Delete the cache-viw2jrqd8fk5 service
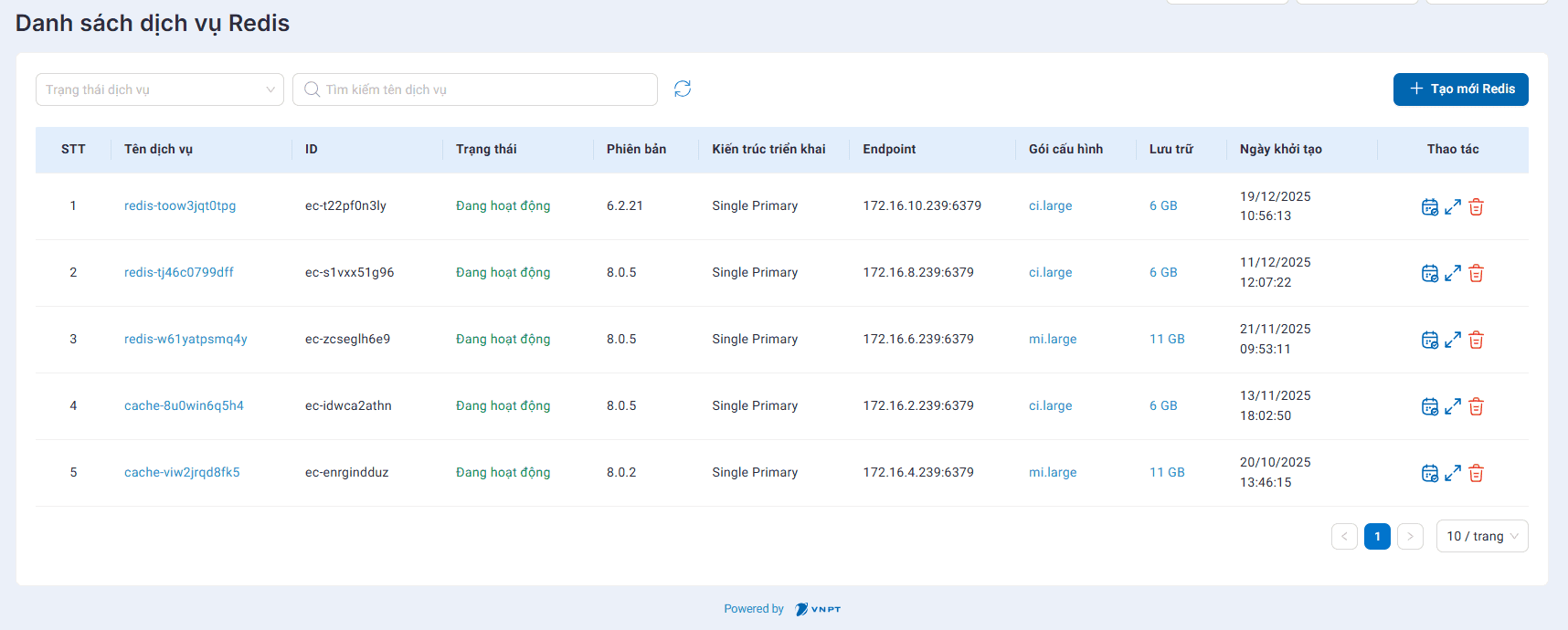 1476,473
